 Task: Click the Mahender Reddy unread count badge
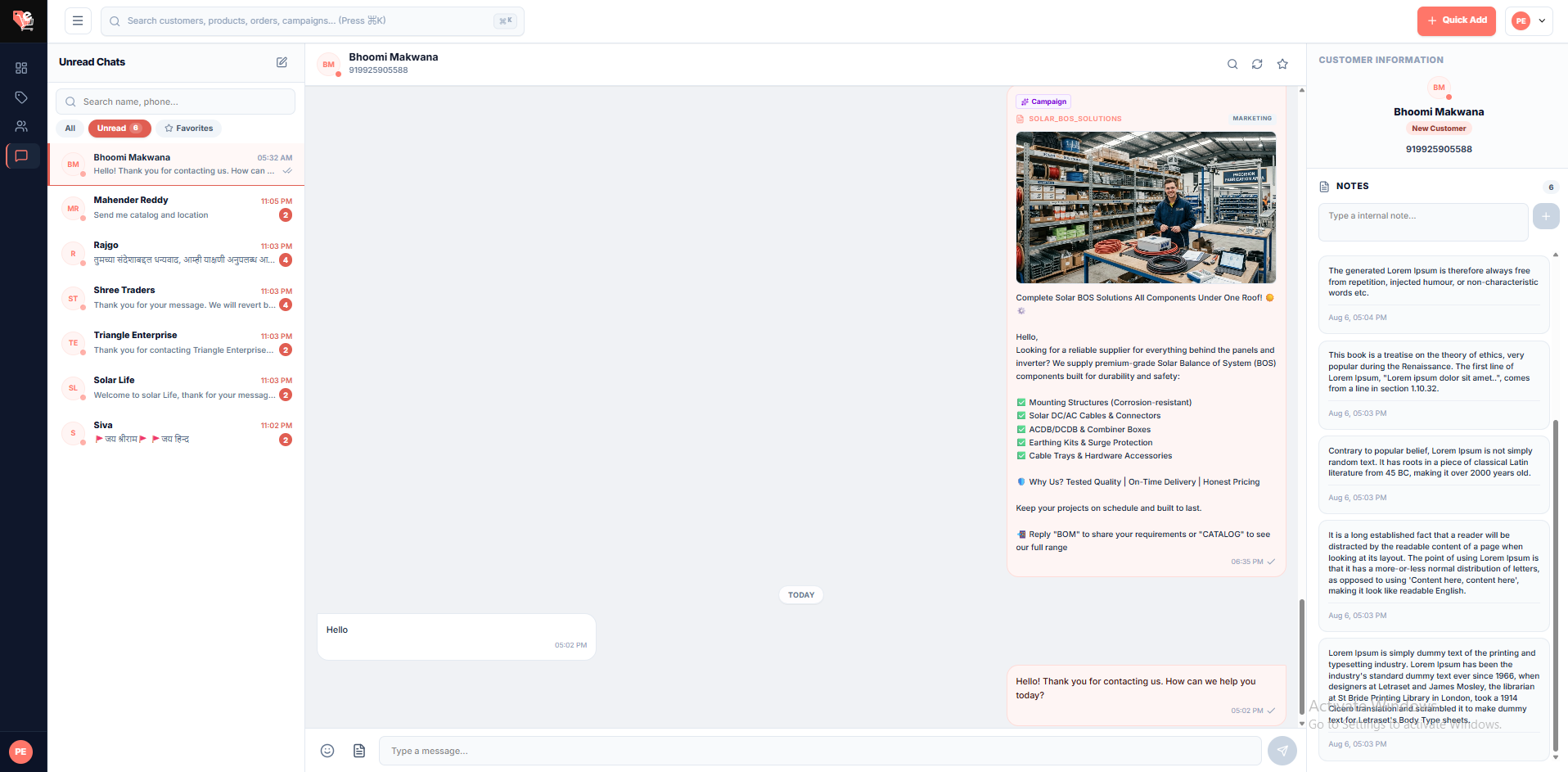pos(286,215)
